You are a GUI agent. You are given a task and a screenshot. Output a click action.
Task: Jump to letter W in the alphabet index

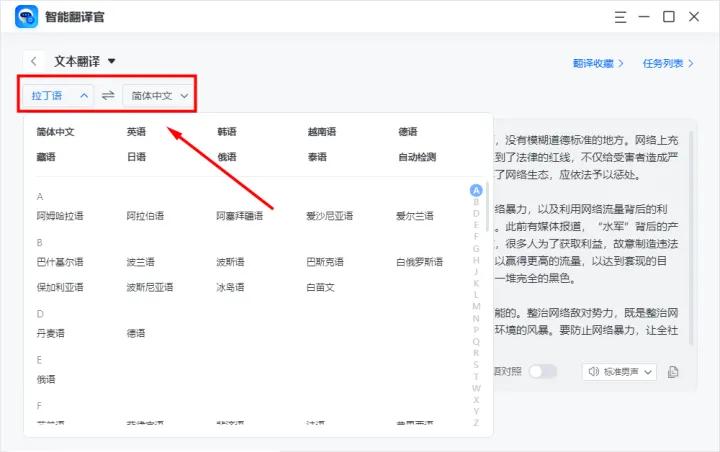pos(476,388)
